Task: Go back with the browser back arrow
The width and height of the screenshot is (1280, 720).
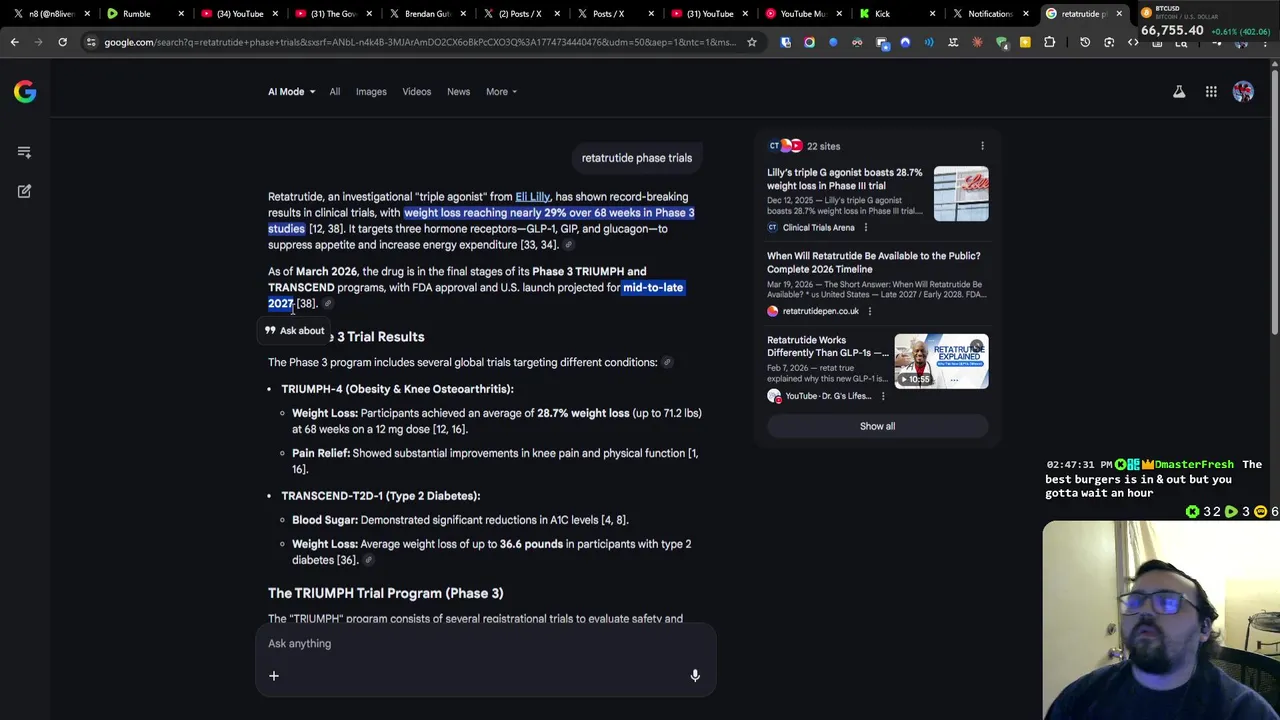Action: (14, 42)
